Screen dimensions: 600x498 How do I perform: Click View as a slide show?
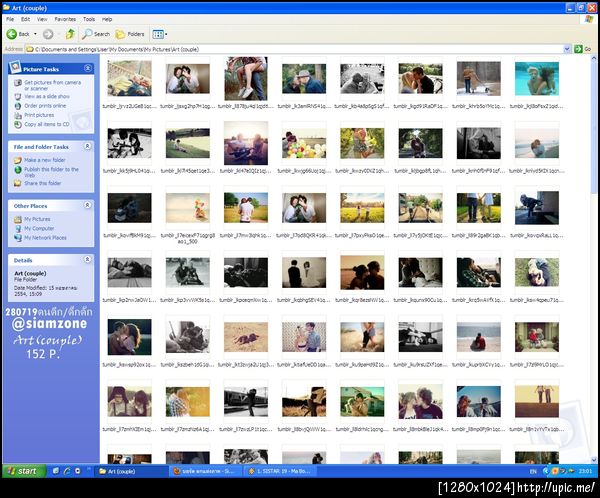[47, 96]
